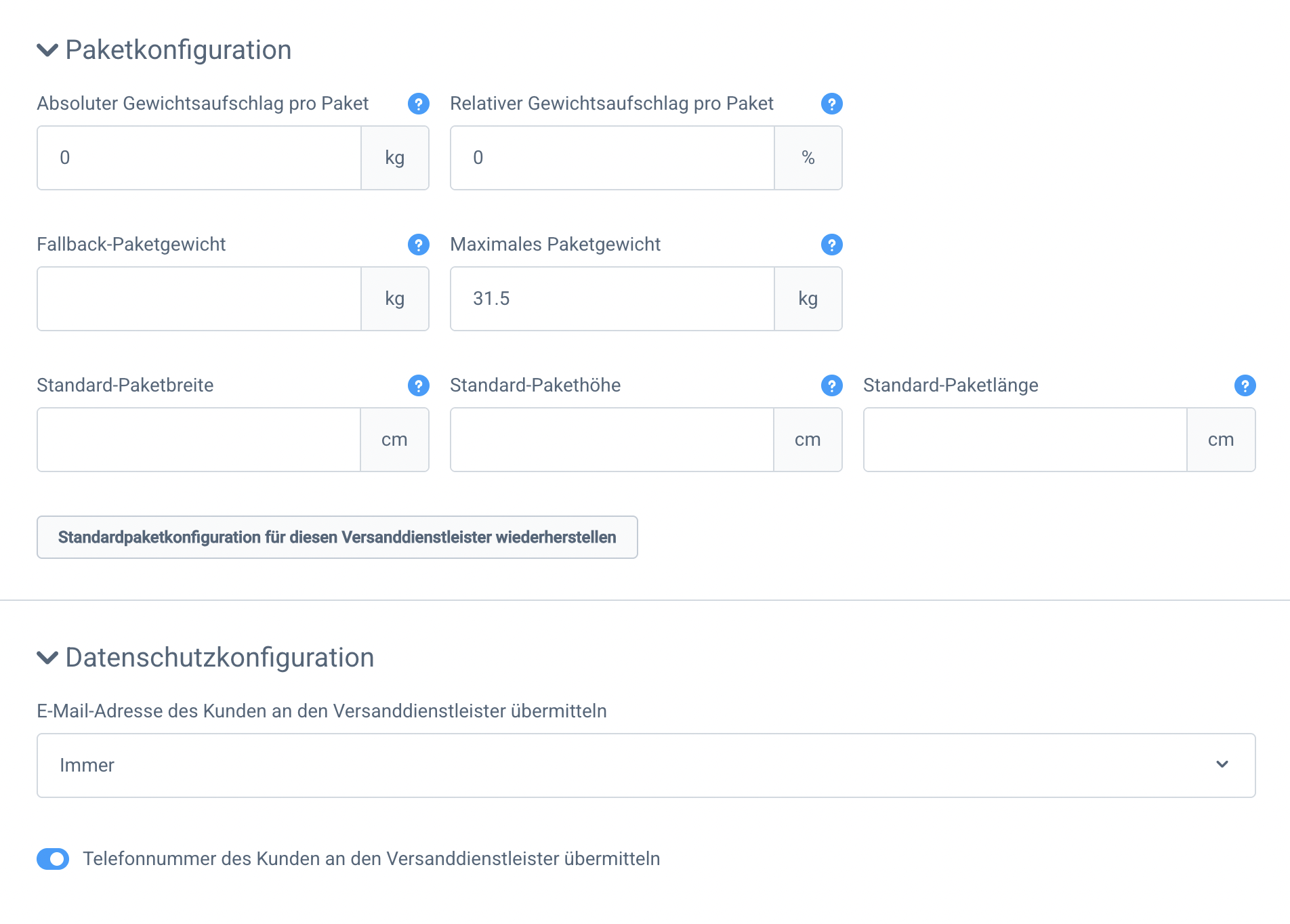Focus the Absoluter Gewichtsaufschlag input field
This screenshot has height=924, width=1290.
(199, 158)
